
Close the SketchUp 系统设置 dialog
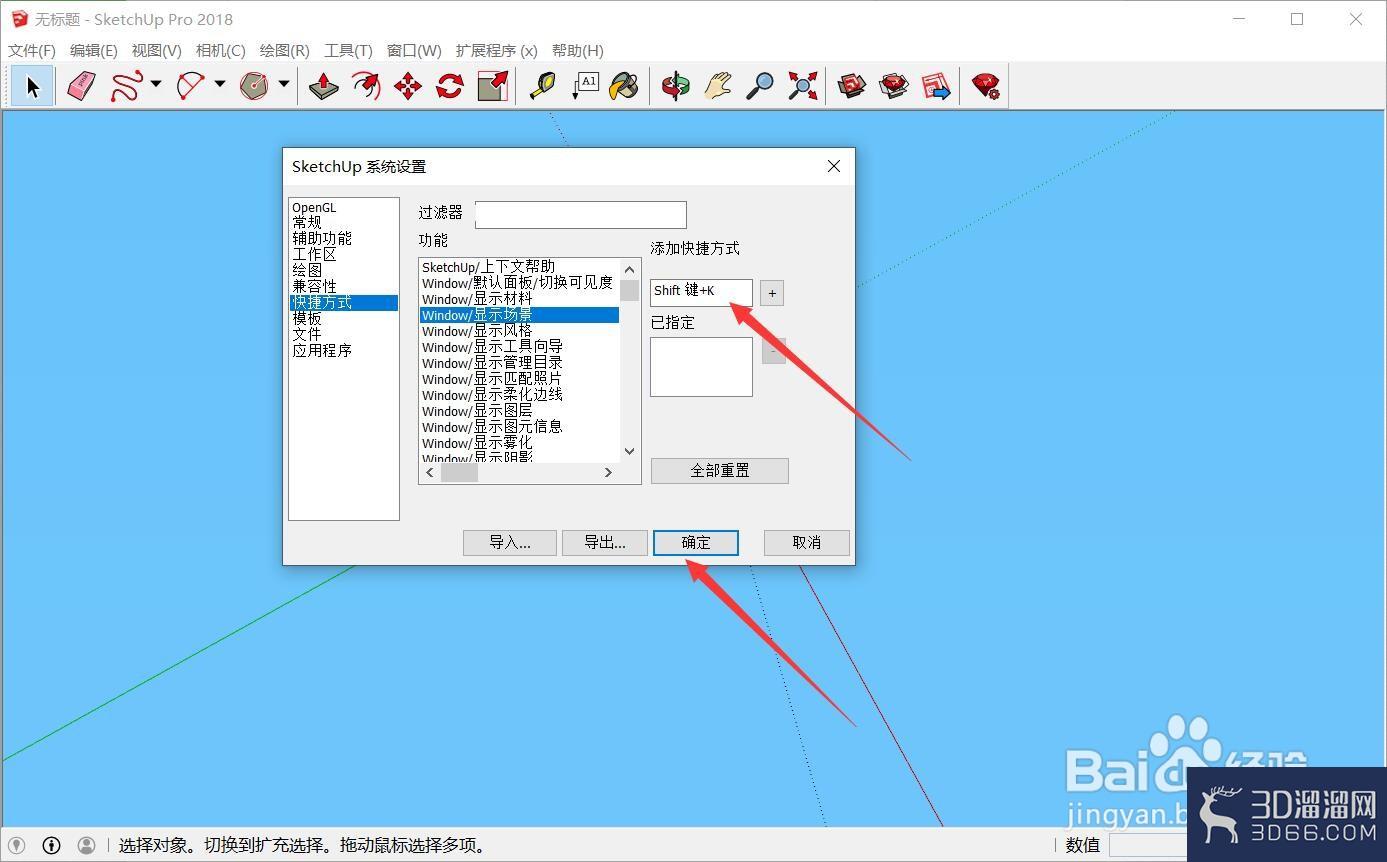pyautogui.click(x=834, y=166)
